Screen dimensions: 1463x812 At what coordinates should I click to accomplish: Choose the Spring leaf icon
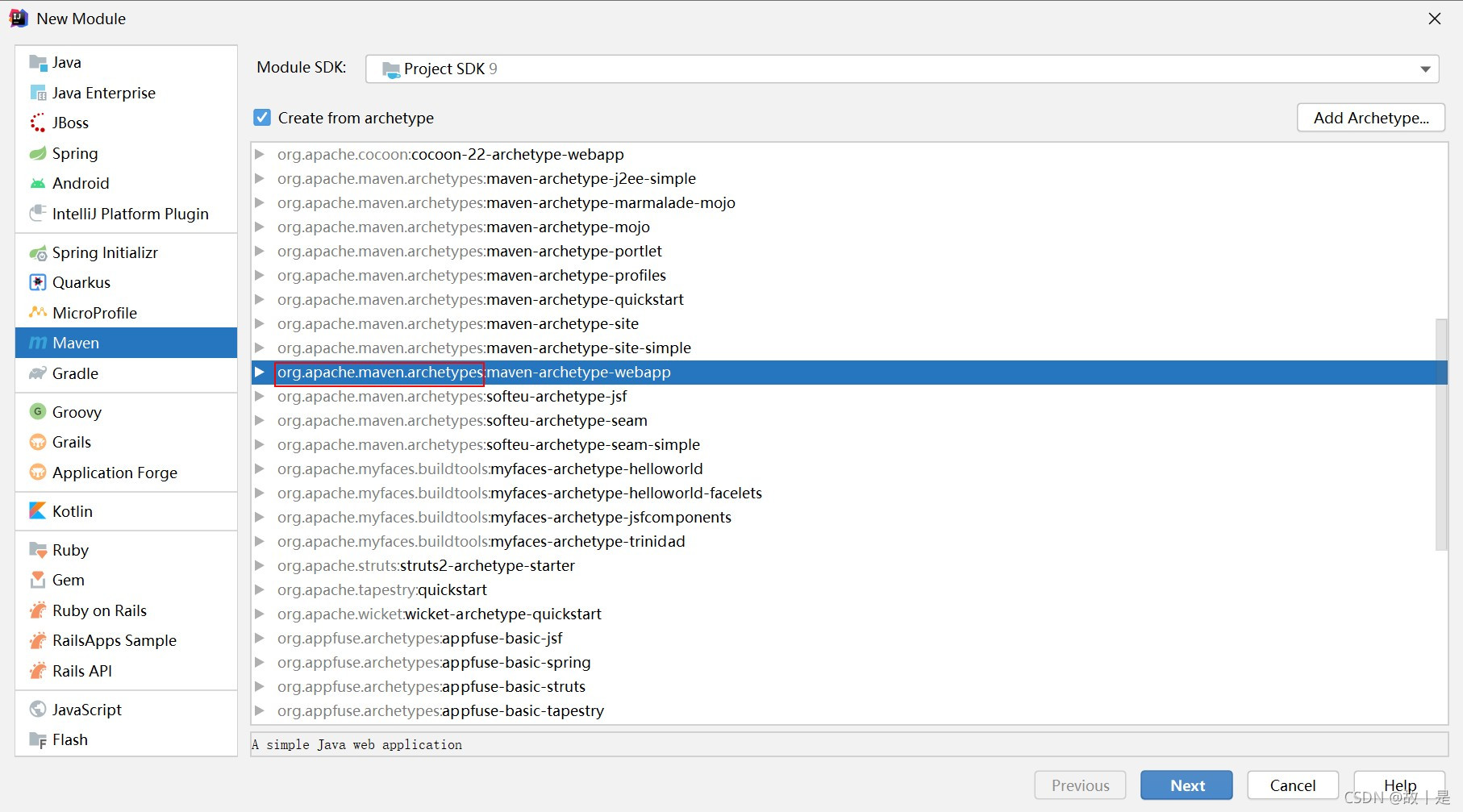click(x=38, y=153)
